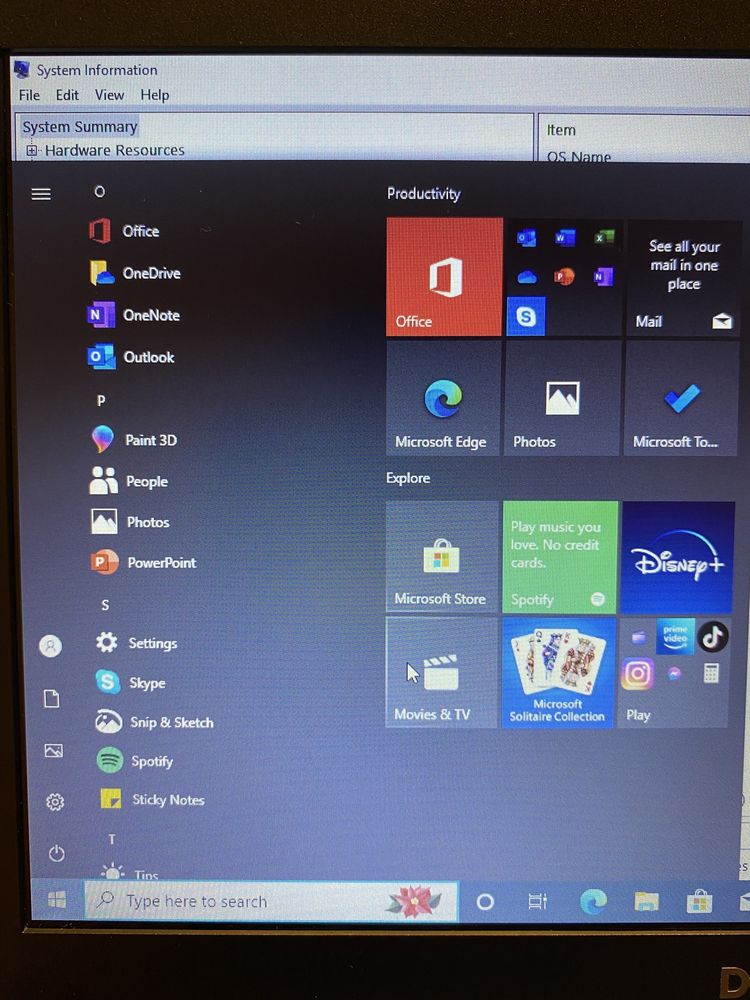Open the Photos tile

(x=562, y=398)
